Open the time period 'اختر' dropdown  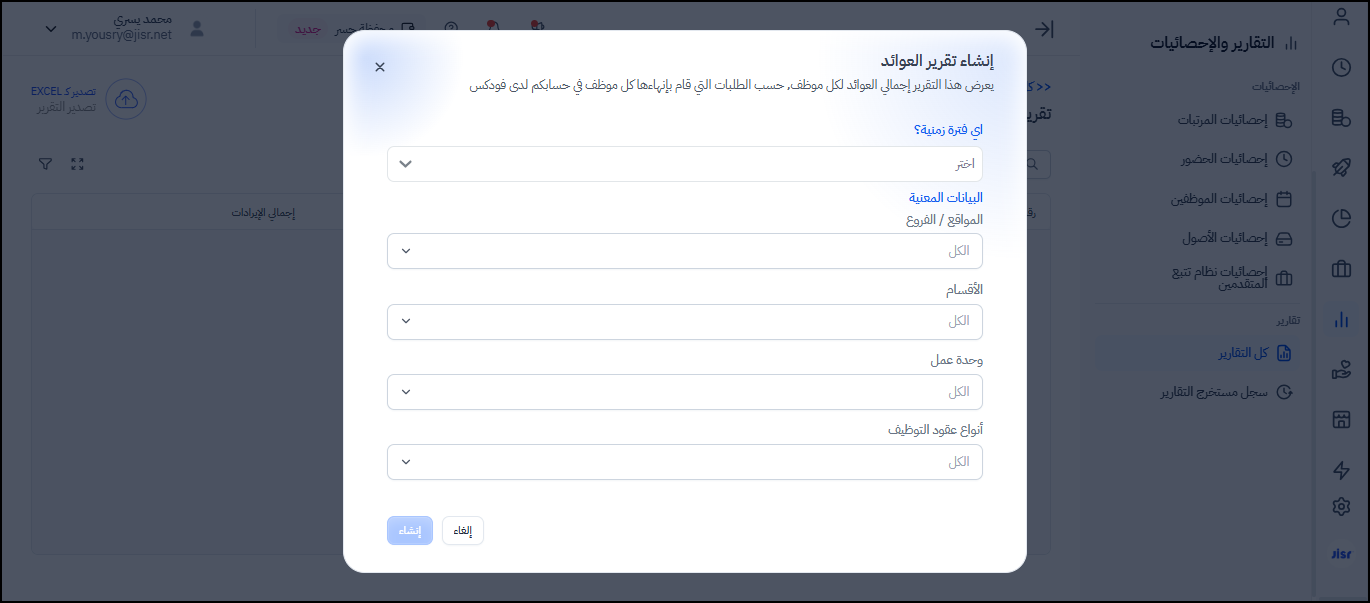(x=684, y=164)
